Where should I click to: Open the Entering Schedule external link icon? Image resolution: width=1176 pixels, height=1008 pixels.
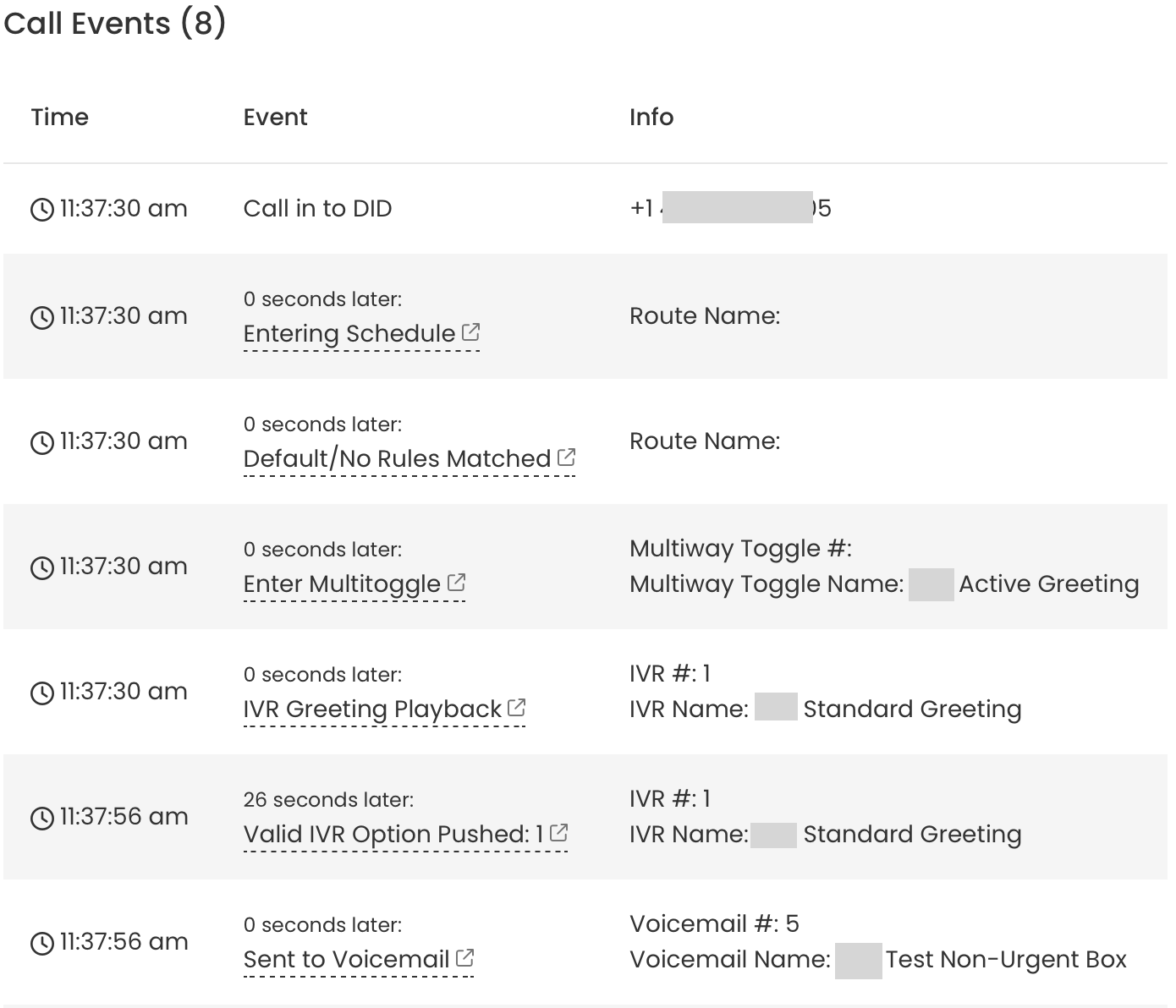click(471, 332)
